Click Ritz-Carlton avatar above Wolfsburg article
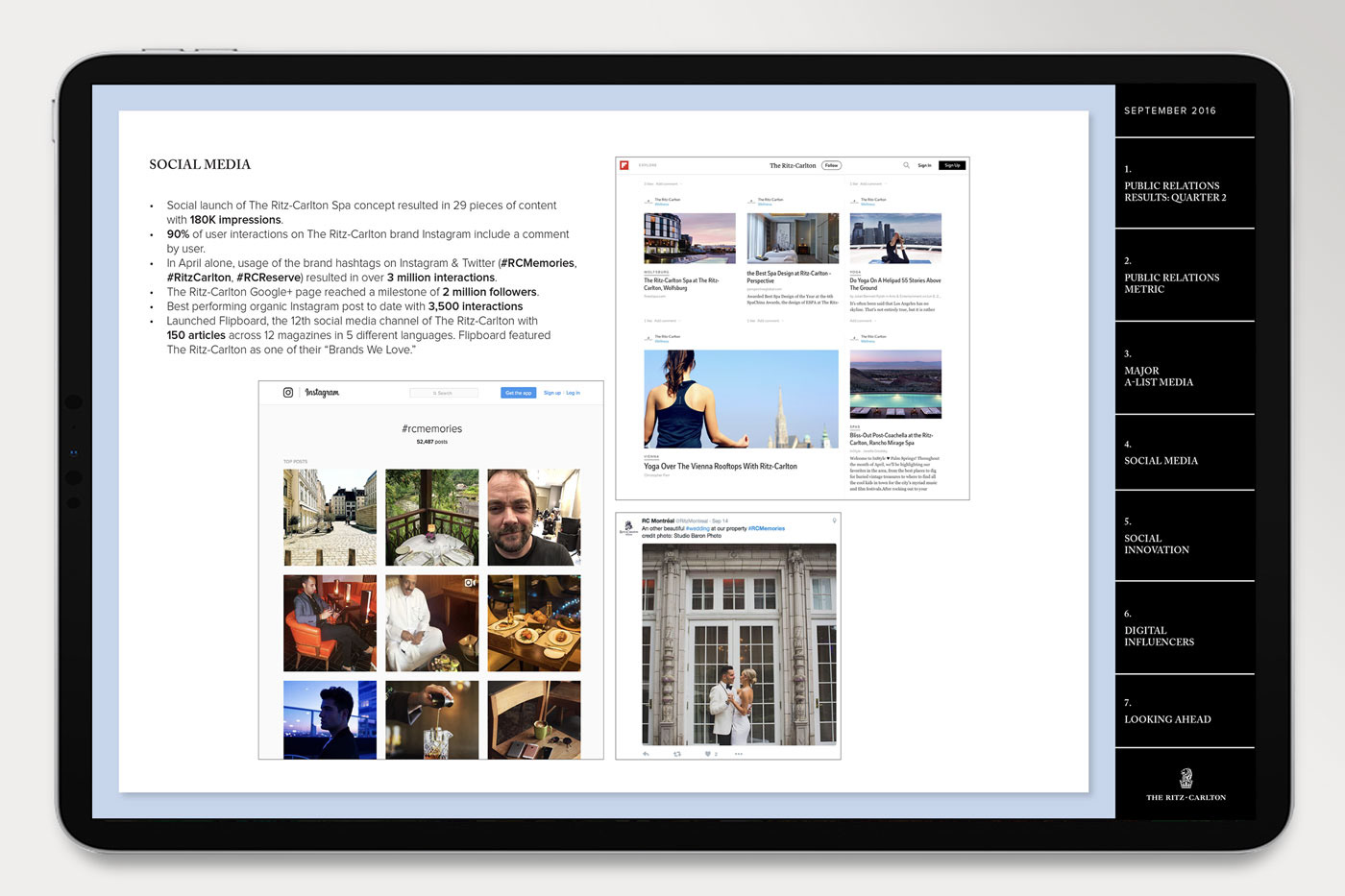The width and height of the screenshot is (1345, 896). coord(648,202)
